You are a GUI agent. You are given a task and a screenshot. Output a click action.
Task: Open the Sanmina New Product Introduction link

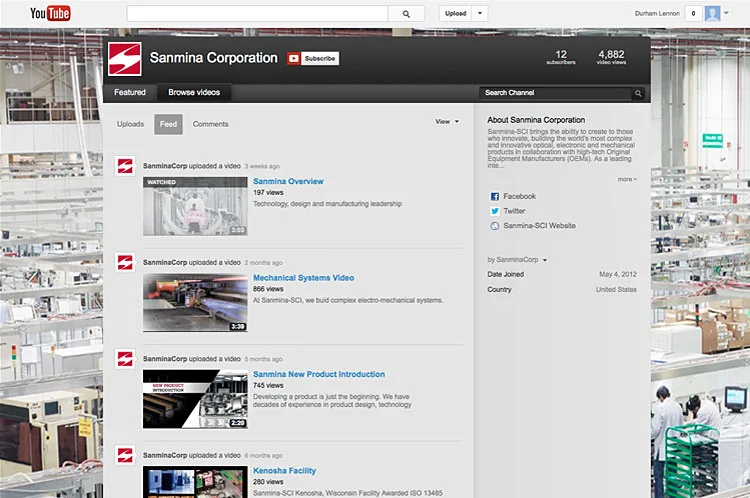coord(319,375)
